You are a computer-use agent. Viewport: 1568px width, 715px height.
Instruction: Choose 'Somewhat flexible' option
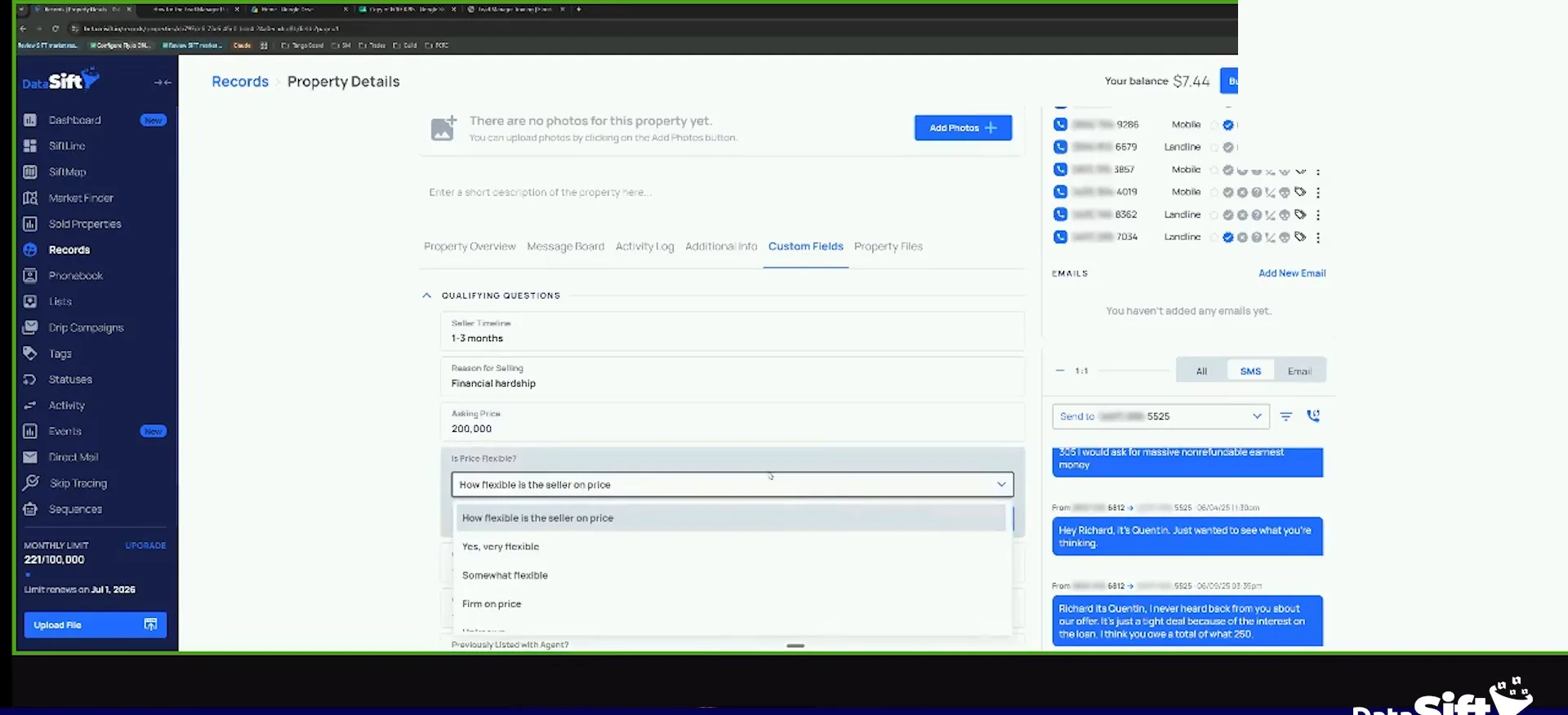[x=731, y=575]
